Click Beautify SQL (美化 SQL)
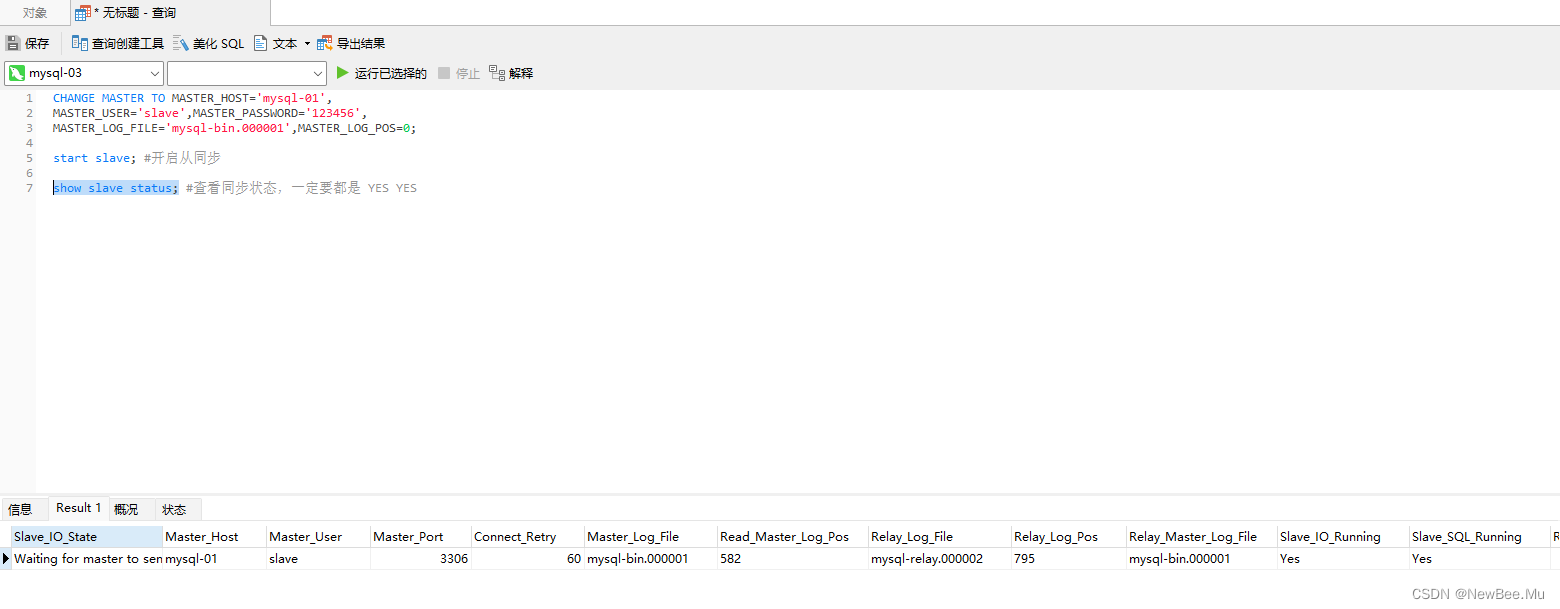 pos(208,43)
